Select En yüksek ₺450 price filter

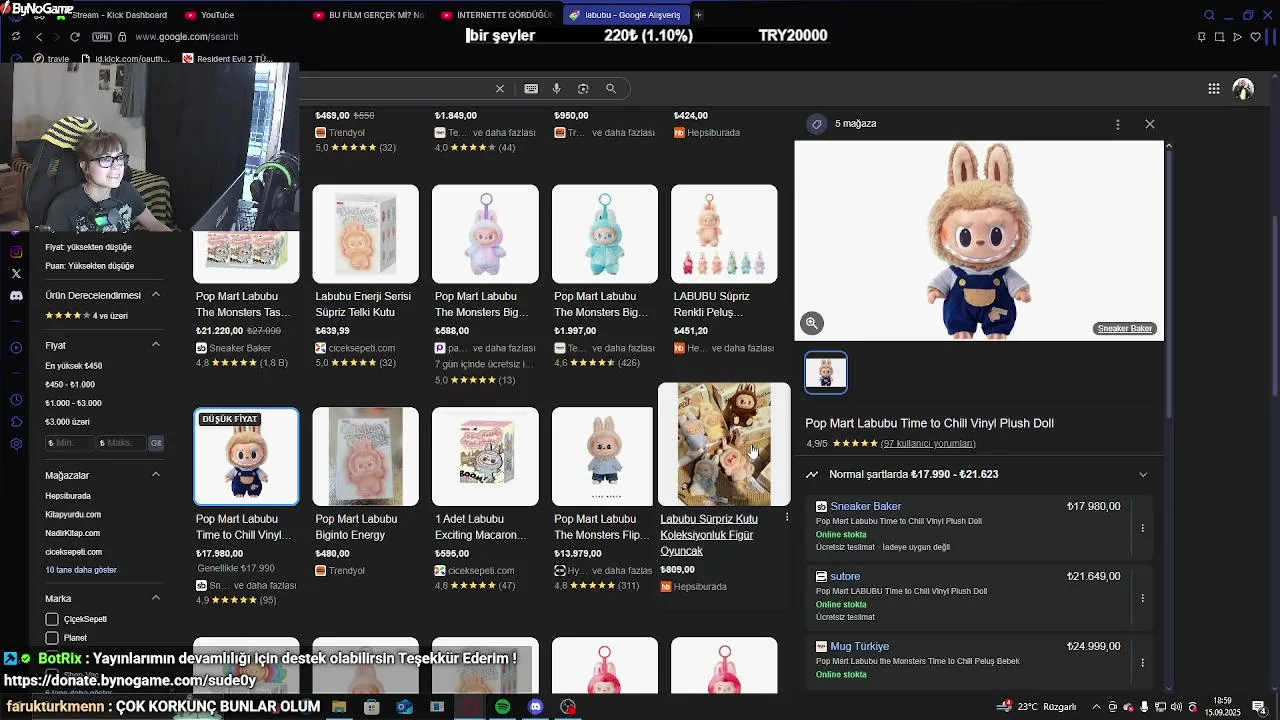click(x=73, y=366)
